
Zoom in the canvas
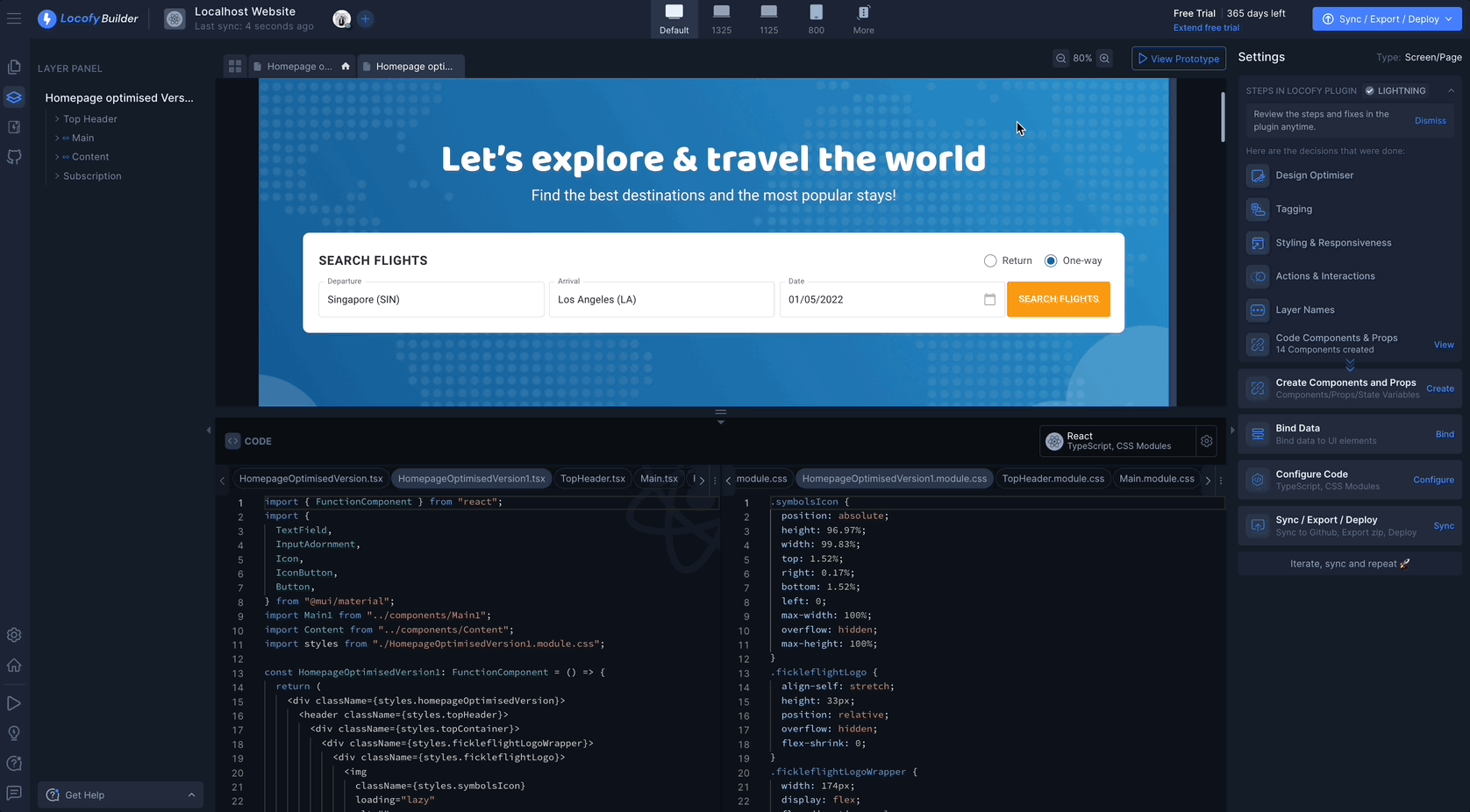coord(1105,59)
